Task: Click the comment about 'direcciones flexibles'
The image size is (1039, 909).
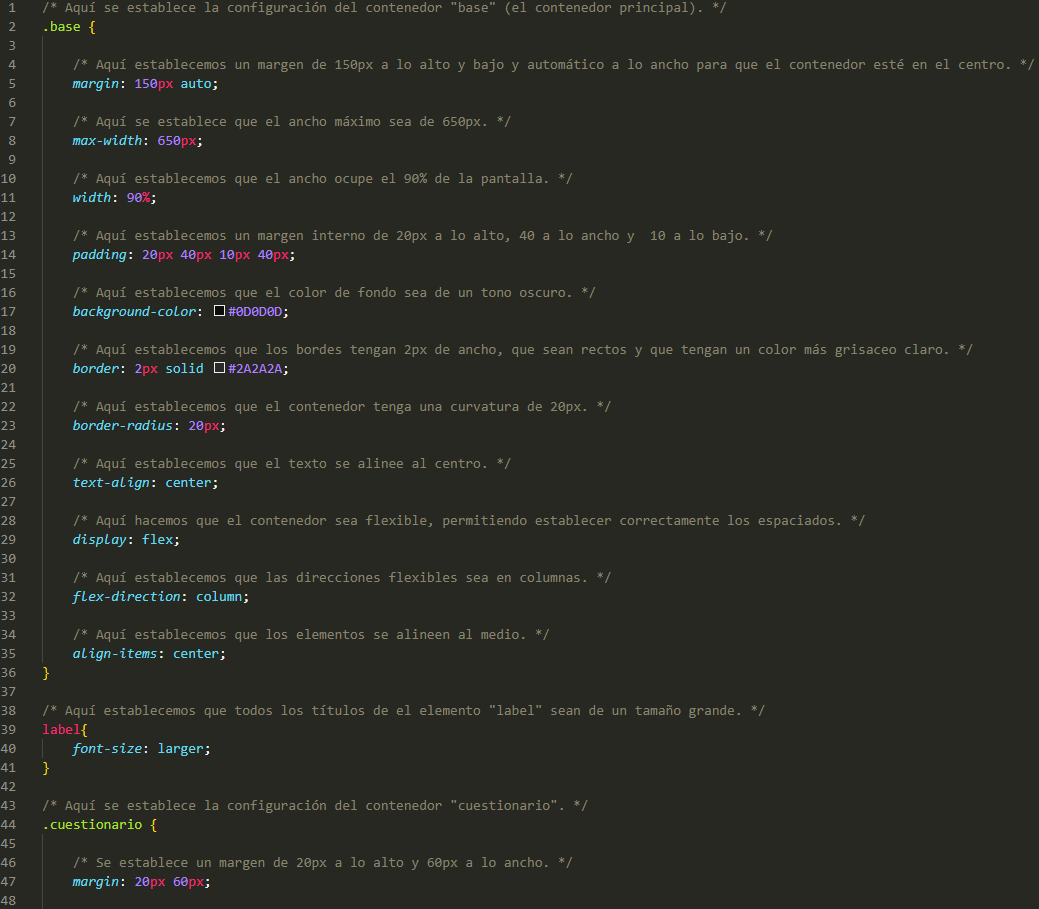Action: click(342, 577)
